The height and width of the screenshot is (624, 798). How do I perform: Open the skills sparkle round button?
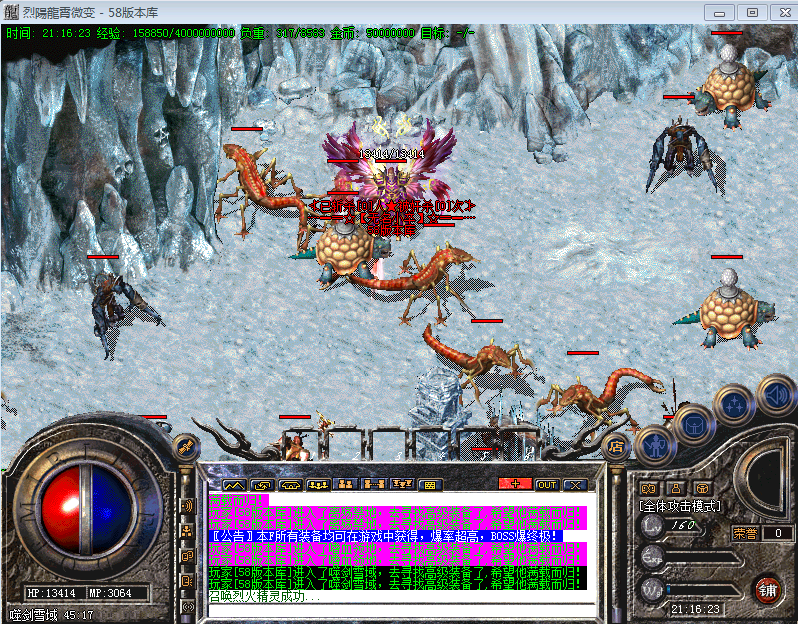click(x=734, y=406)
